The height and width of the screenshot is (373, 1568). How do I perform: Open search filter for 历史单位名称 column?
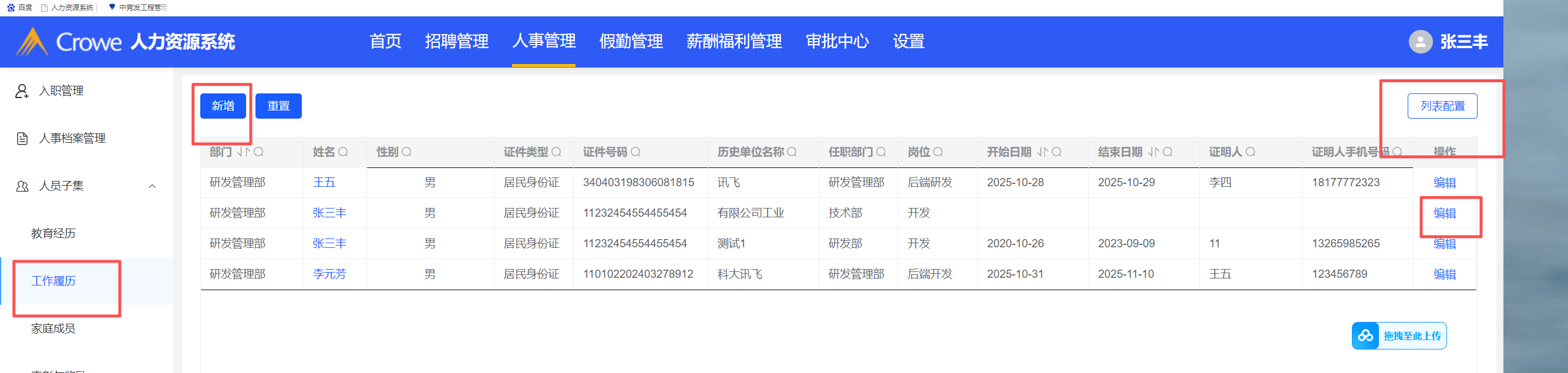(x=792, y=152)
